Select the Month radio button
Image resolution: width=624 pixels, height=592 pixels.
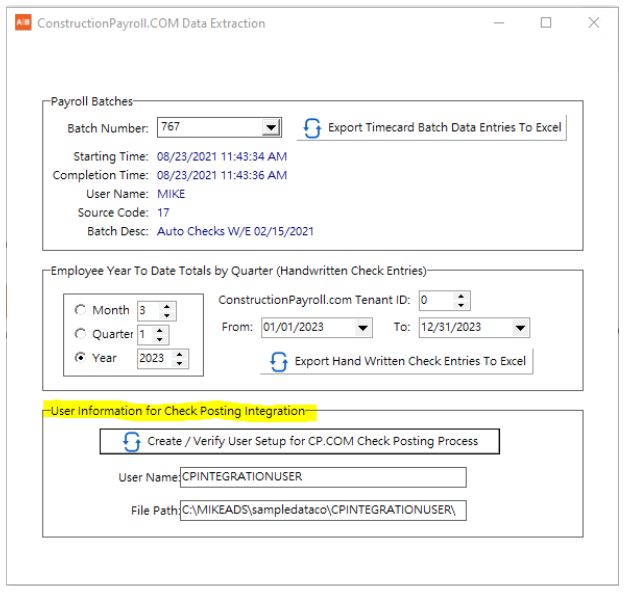pyautogui.click(x=80, y=310)
